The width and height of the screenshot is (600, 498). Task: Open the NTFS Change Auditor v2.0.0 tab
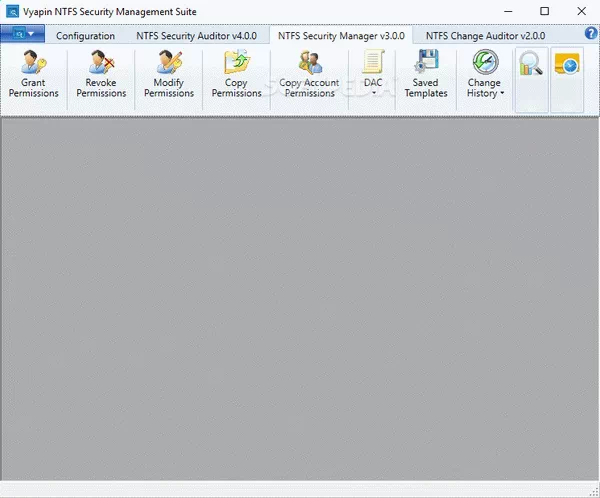pos(486,36)
